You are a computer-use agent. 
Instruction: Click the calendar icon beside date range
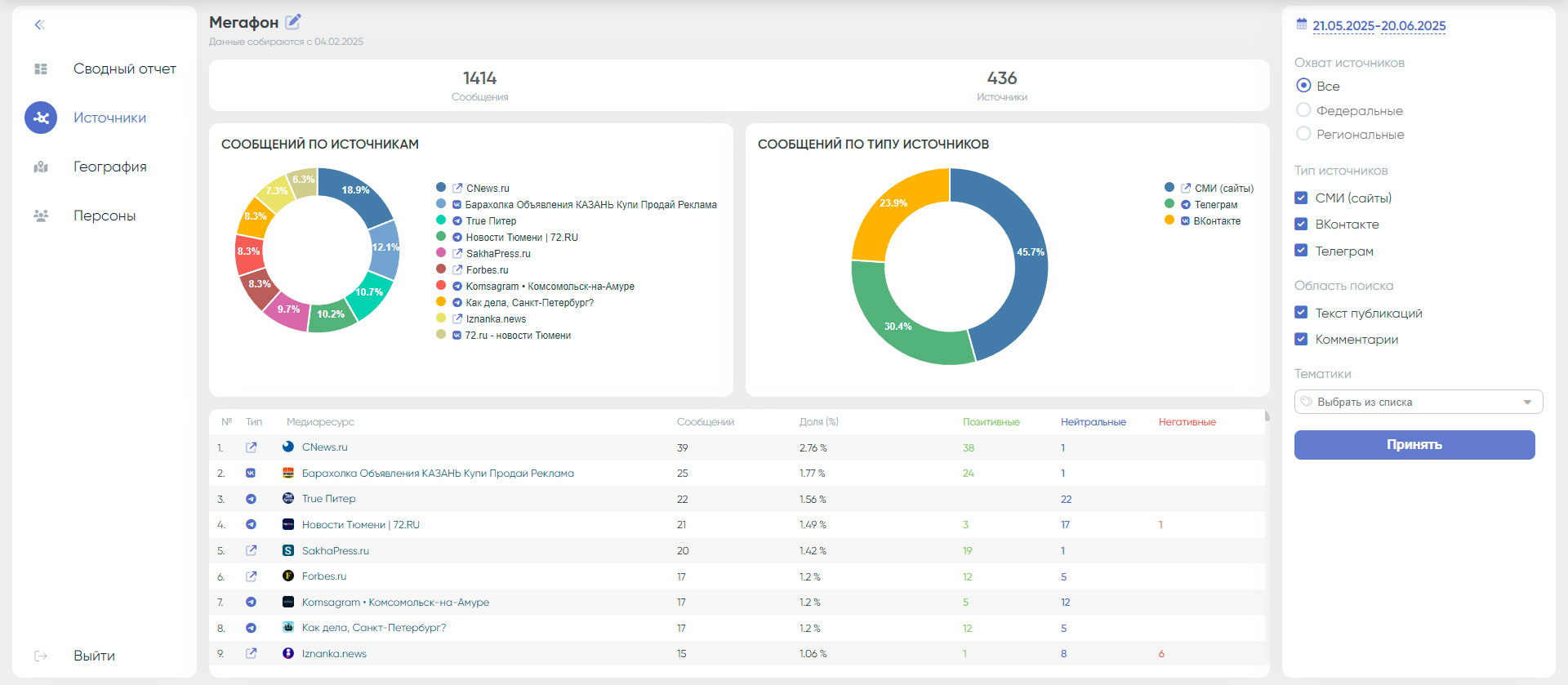pyautogui.click(x=1302, y=24)
